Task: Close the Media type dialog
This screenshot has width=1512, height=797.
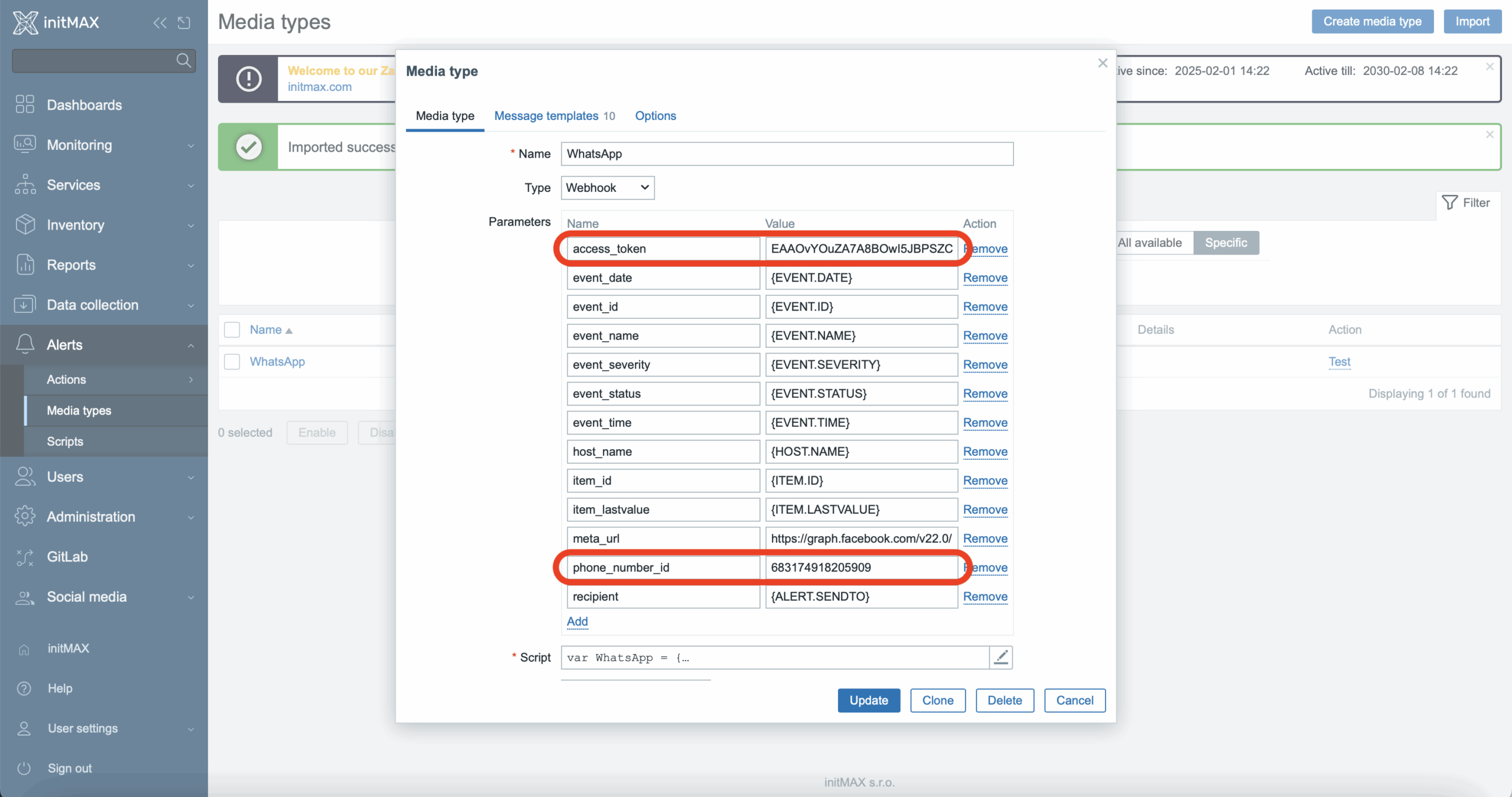Action: tap(1103, 63)
